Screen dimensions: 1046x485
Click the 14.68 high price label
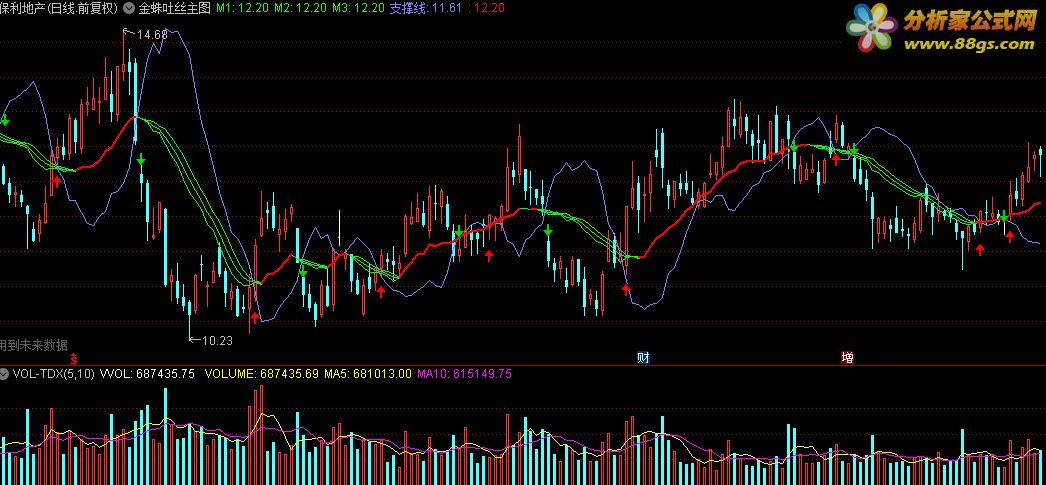click(152, 35)
